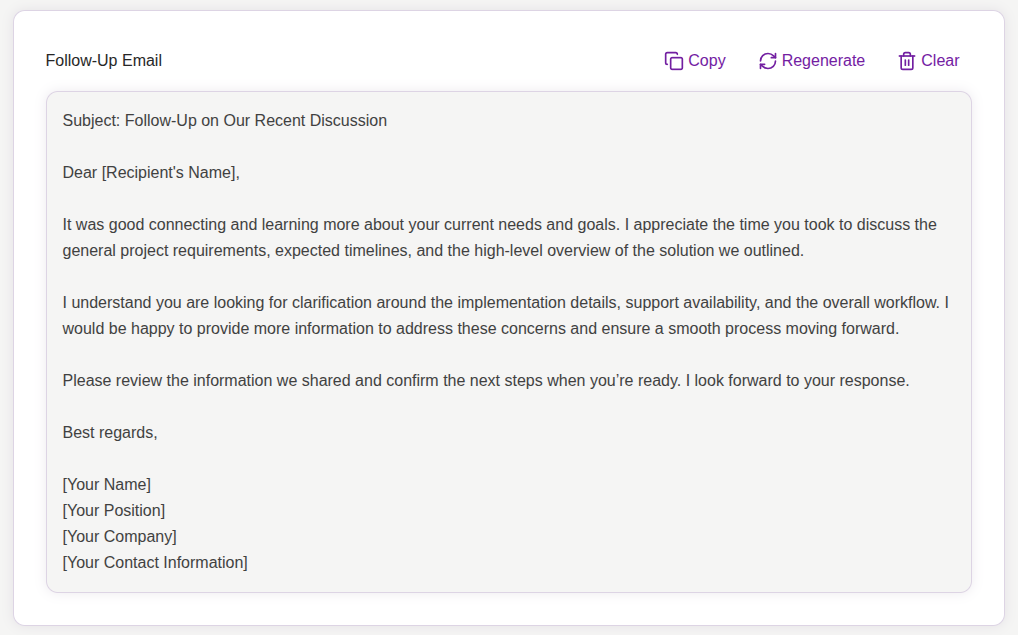Screen dimensions: 1018x635
Task: Click the [Your Name] placeholder in the signature
Action: pos(106,484)
